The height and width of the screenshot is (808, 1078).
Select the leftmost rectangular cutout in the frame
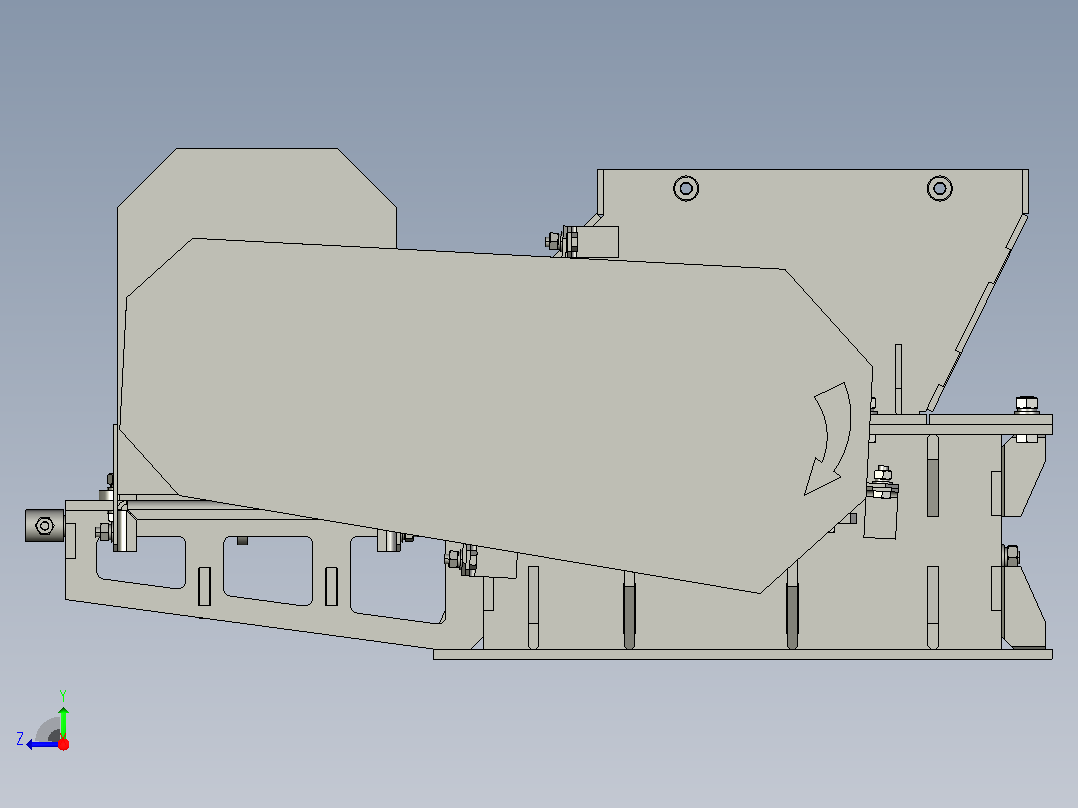pos(142,562)
